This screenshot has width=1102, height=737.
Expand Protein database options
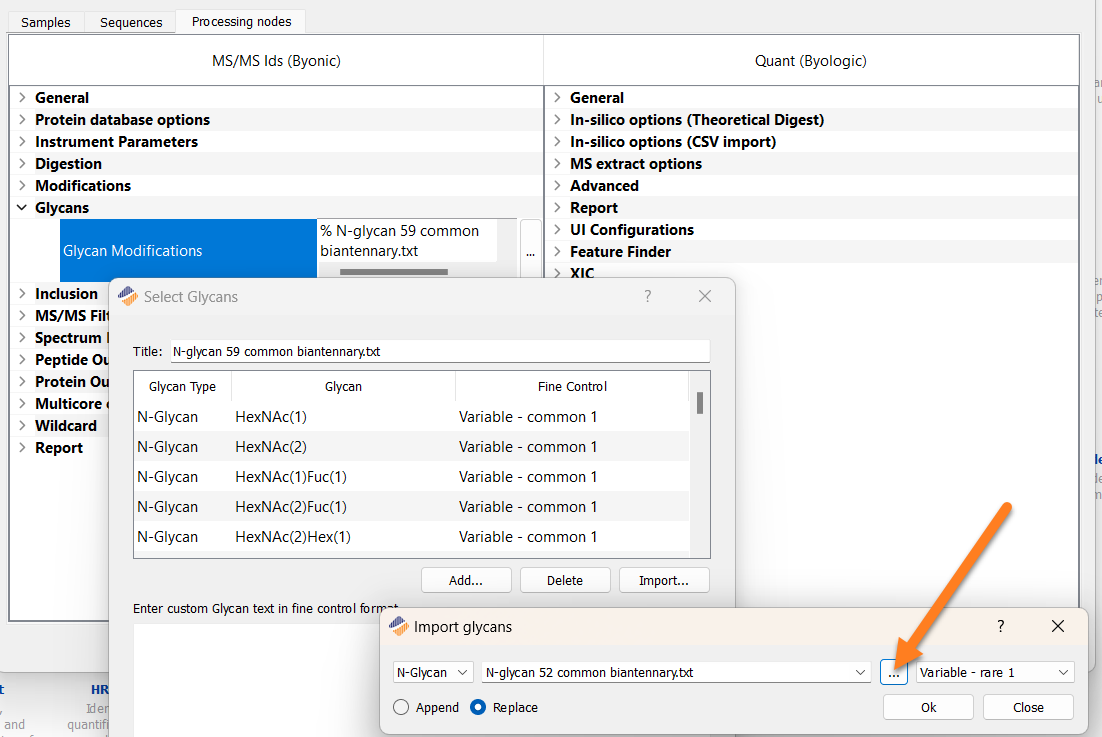[x=22, y=119]
